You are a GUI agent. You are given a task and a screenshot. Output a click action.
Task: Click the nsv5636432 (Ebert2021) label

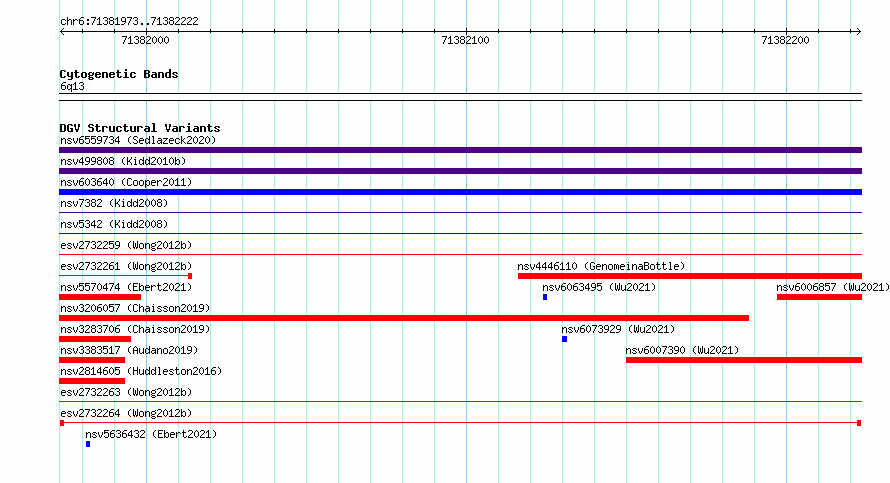coord(151,434)
